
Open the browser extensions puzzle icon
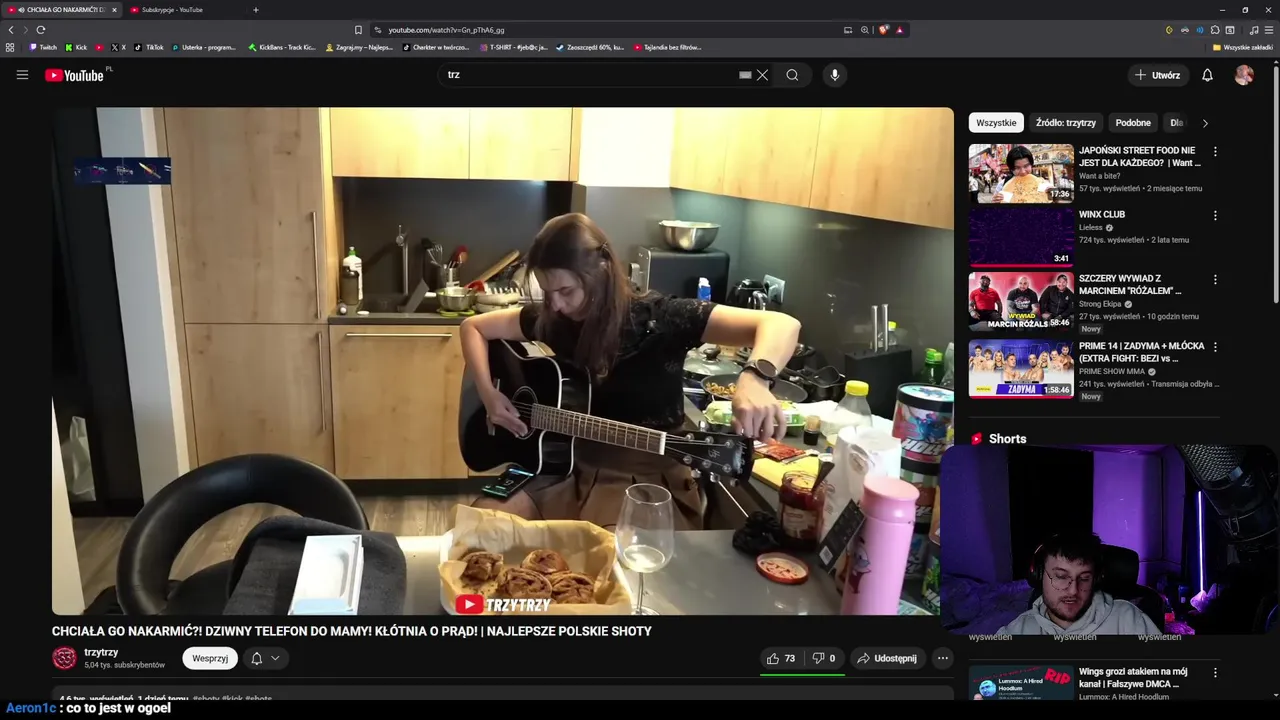(1215, 30)
